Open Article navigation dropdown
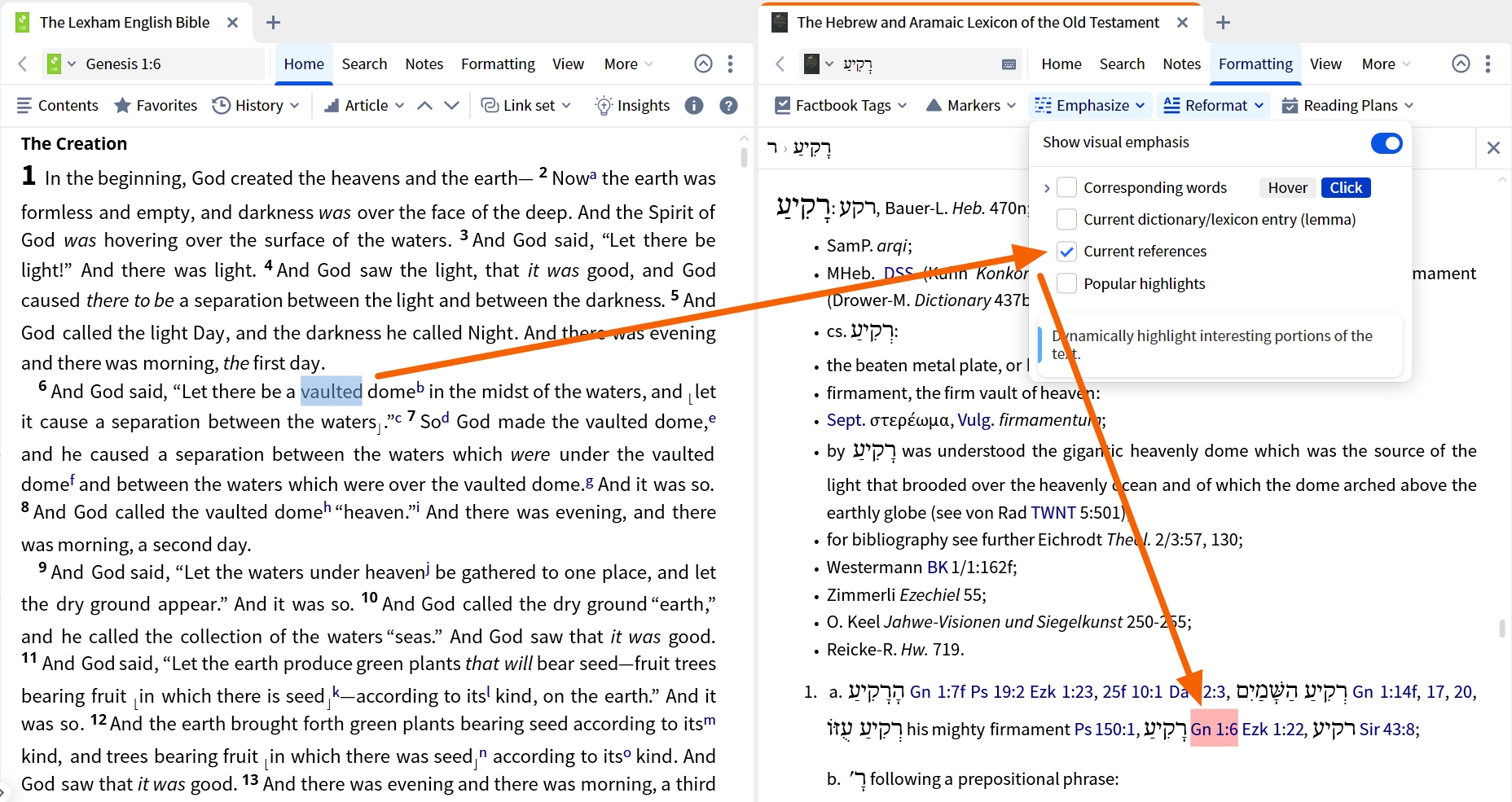1512x802 pixels. click(x=364, y=105)
